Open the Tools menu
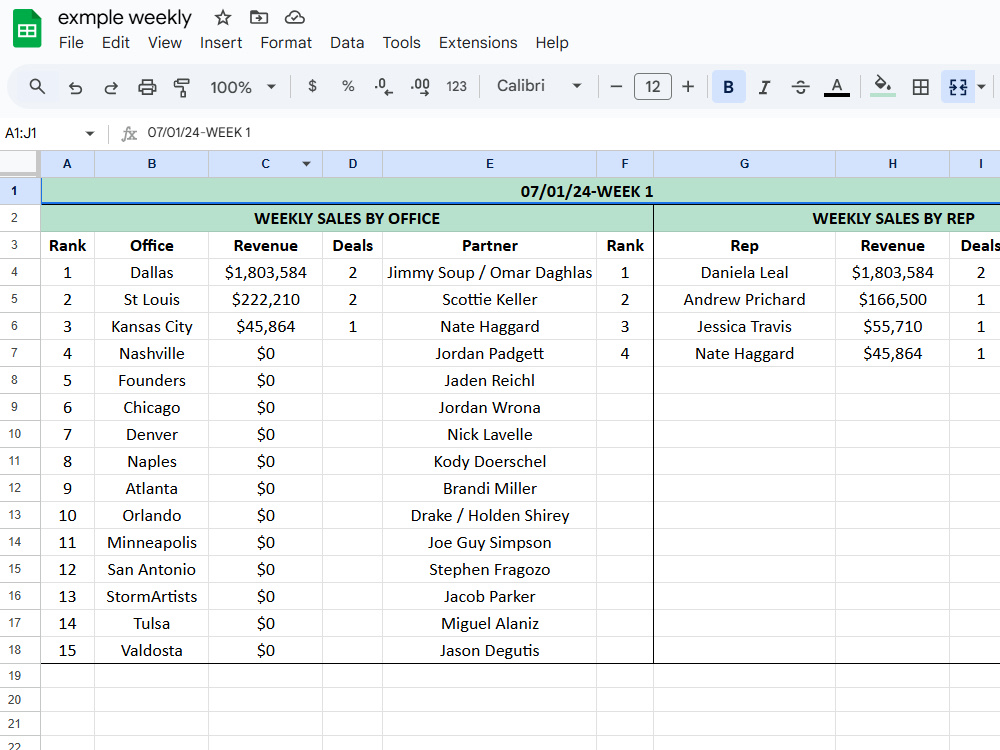The width and height of the screenshot is (1000, 750). 401,43
